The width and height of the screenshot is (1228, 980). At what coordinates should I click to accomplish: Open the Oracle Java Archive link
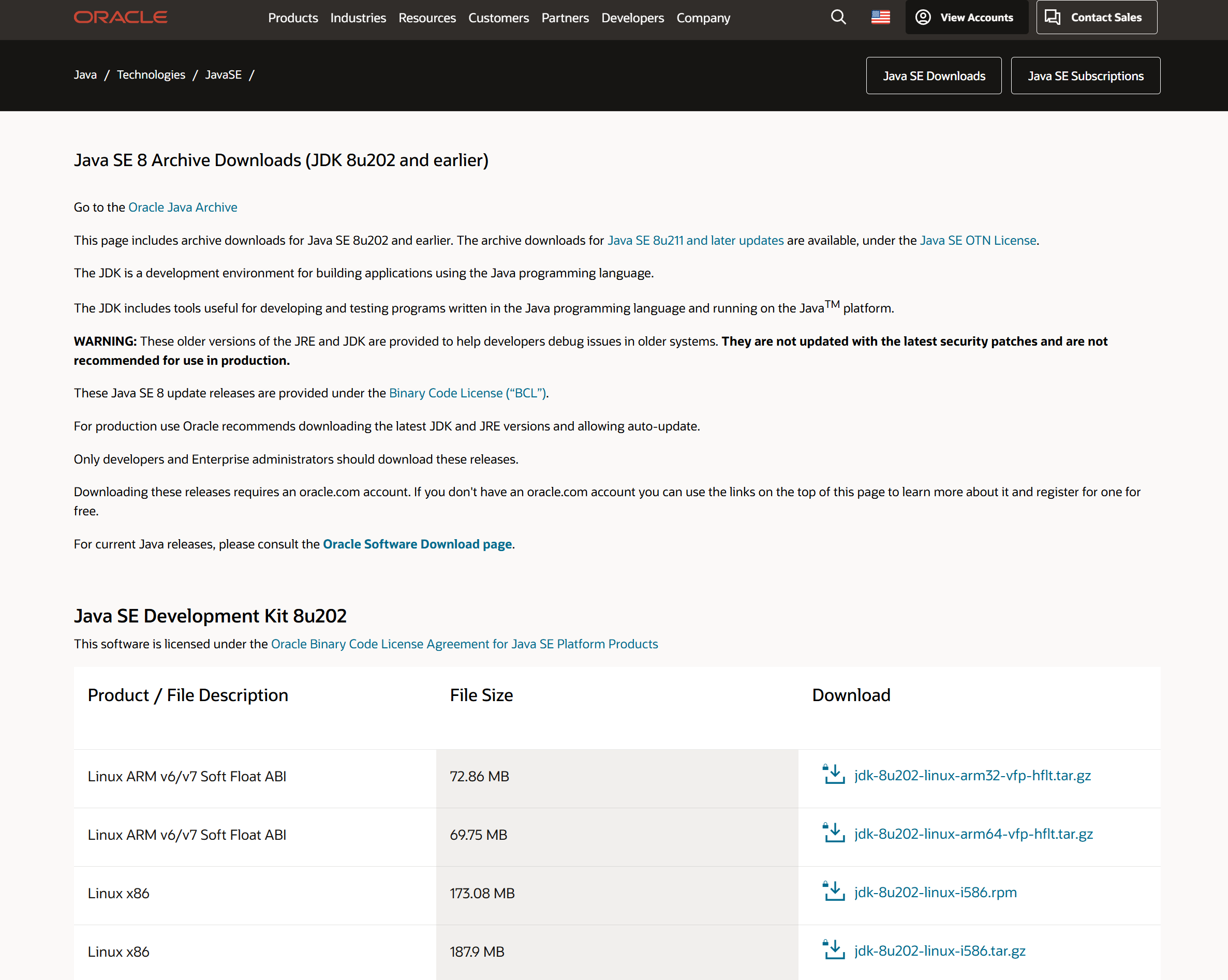[183, 207]
